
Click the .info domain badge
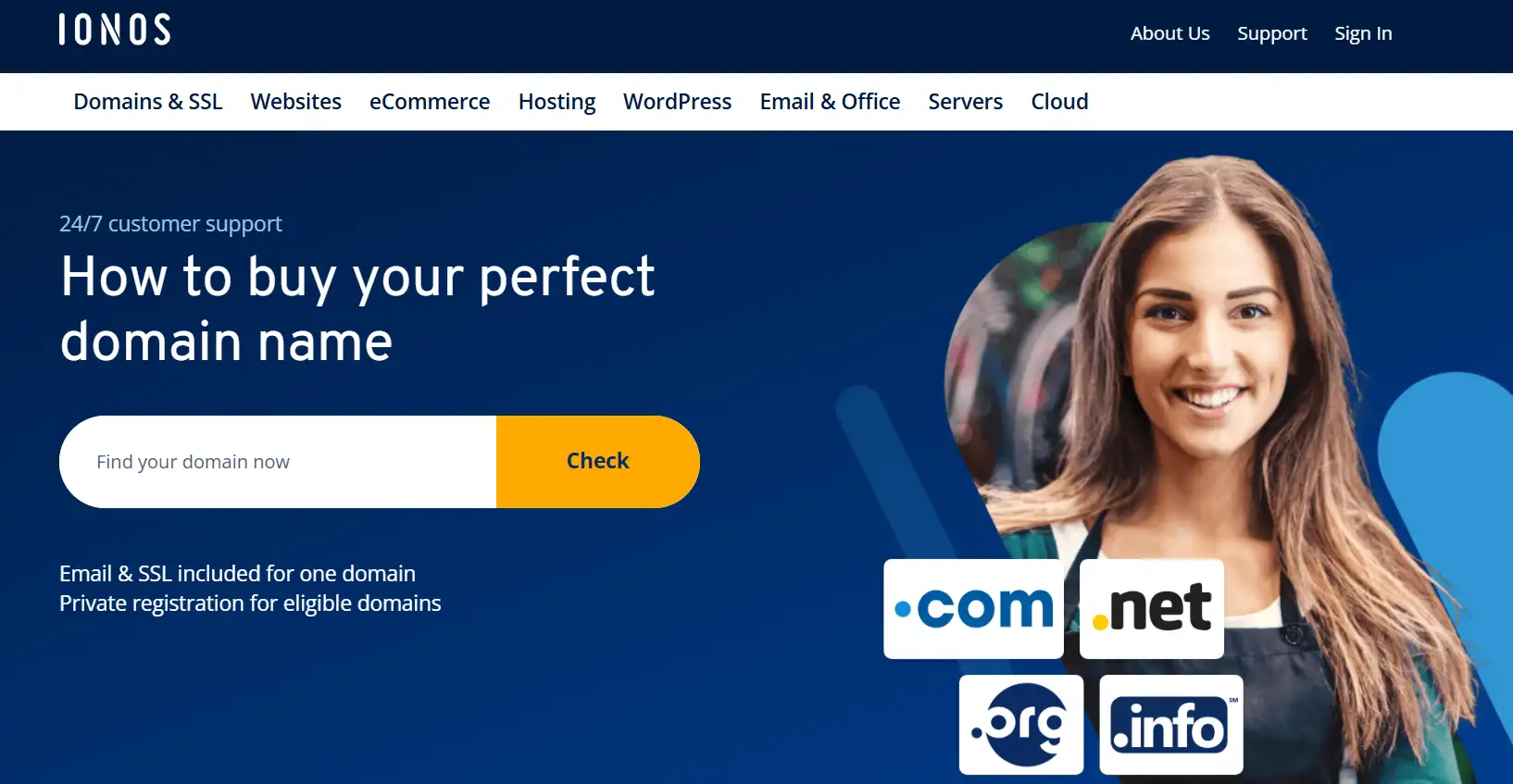[1171, 725]
